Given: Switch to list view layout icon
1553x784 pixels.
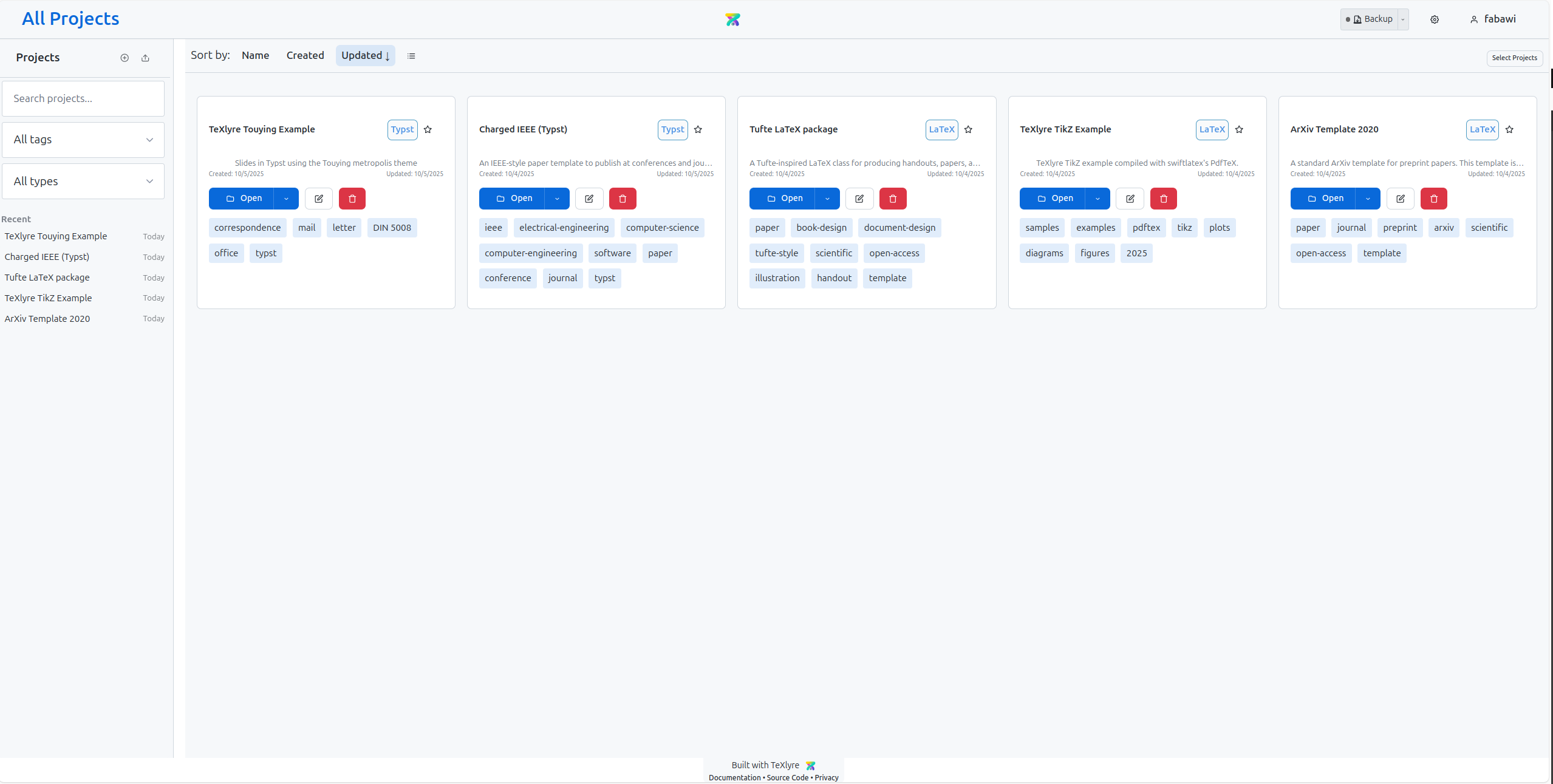Looking at the screenshot, I should (411, 56).
